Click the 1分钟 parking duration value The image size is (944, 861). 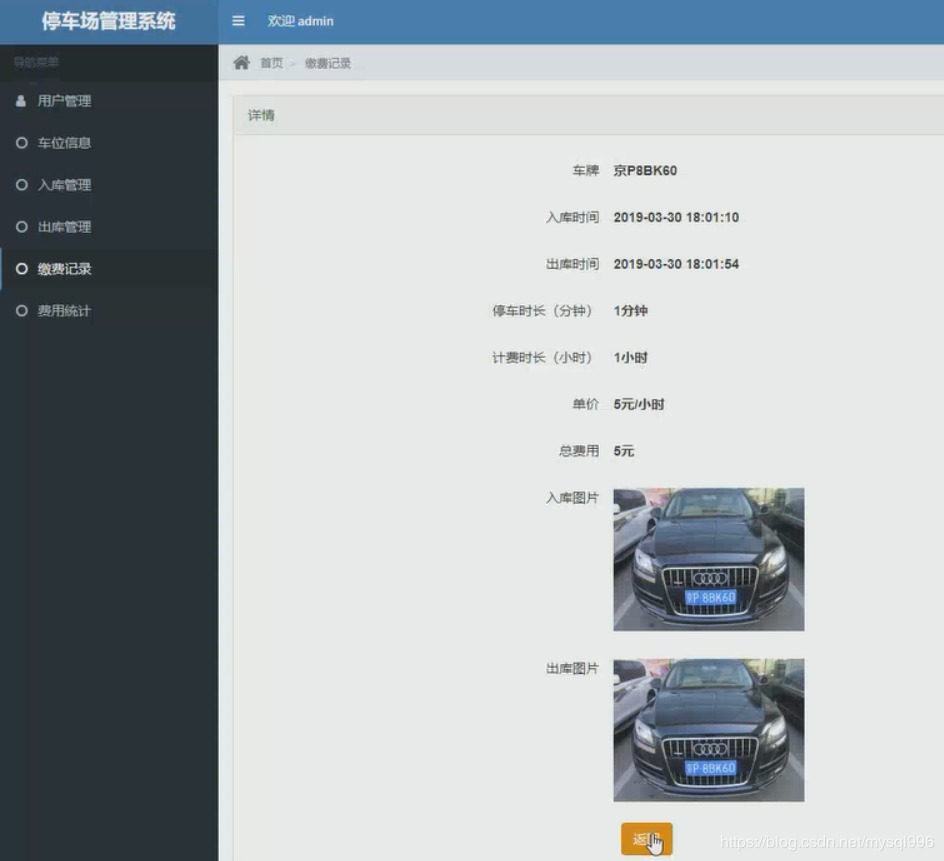(630, 311)
